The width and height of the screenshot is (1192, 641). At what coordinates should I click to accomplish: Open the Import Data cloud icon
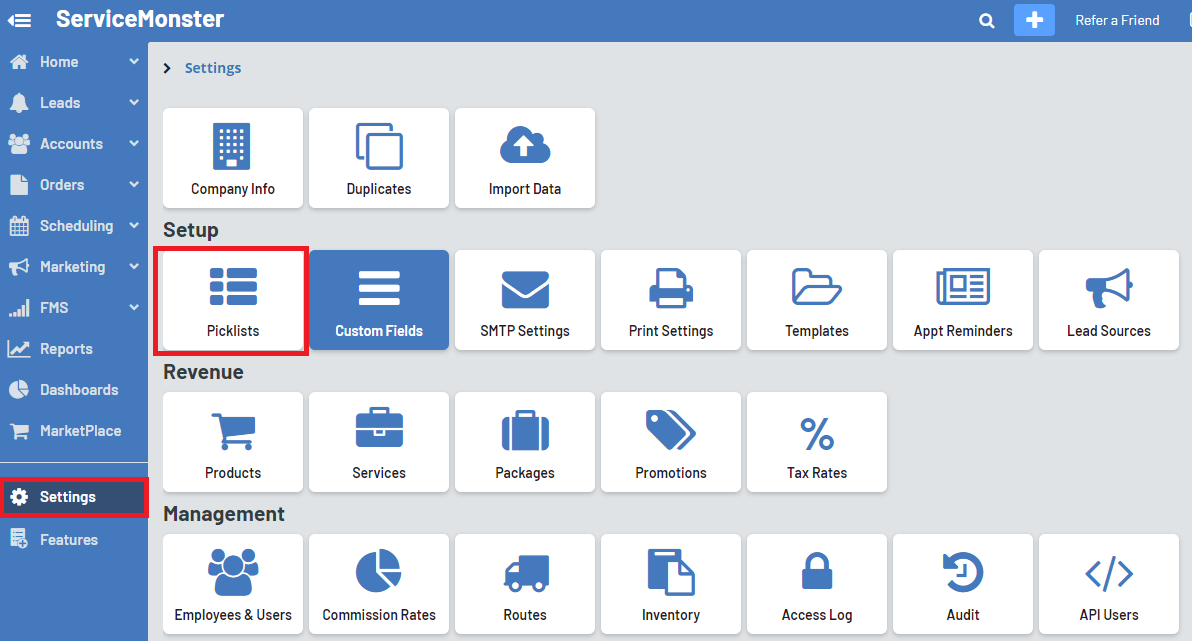coord(525,148)
